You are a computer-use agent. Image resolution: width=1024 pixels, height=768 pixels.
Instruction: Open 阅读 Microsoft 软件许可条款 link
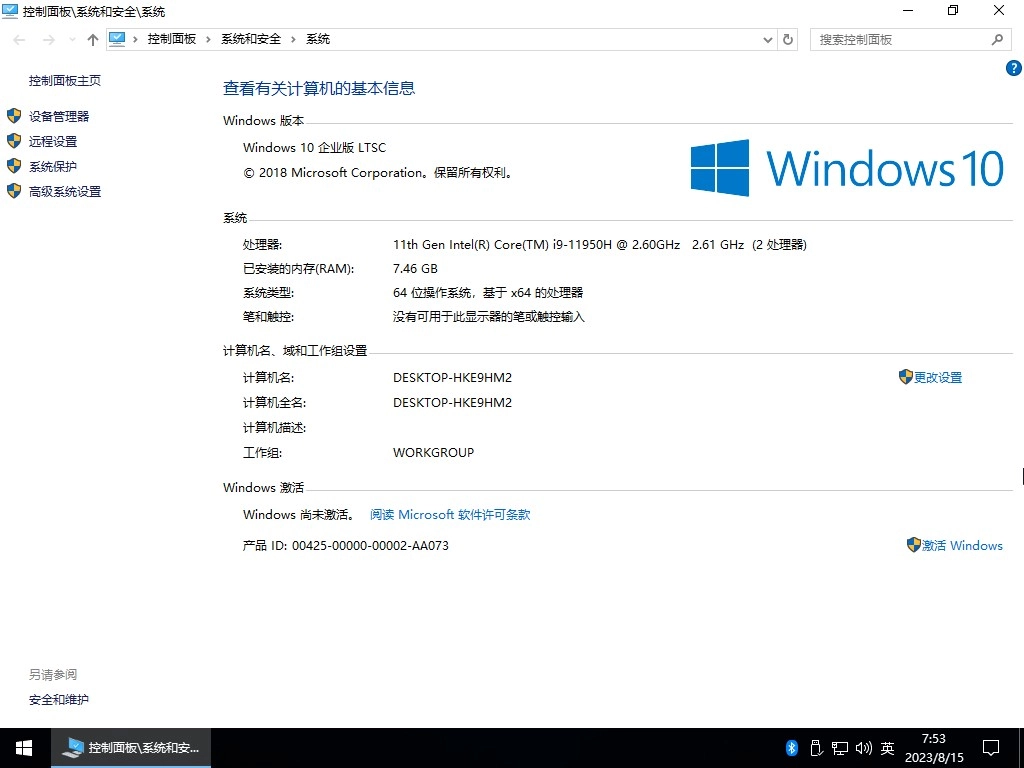pos(450,515)
